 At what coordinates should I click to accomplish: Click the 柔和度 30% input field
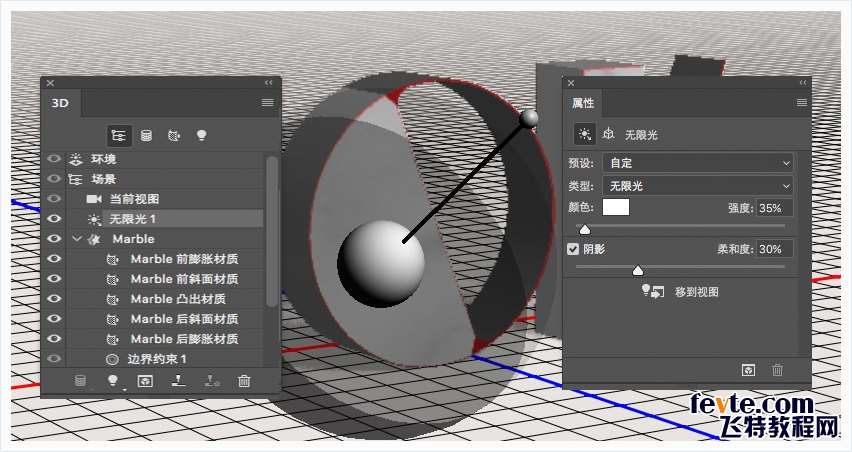774,249
